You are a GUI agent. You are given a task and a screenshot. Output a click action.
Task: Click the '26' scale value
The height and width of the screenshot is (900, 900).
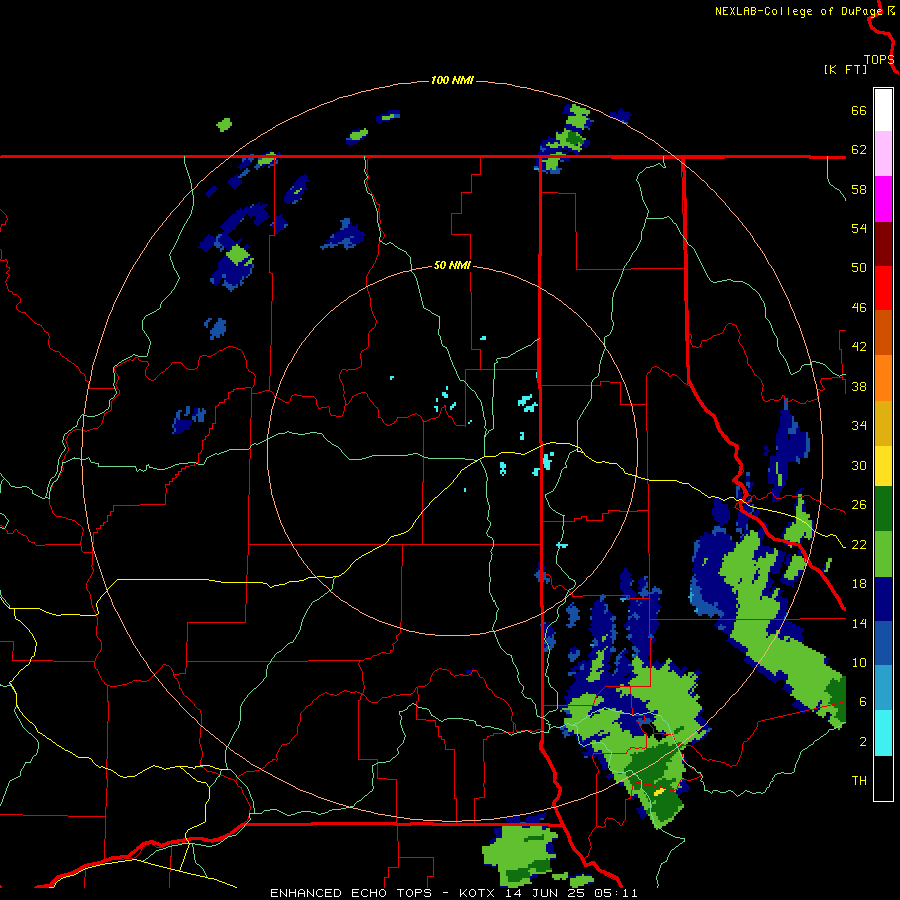(x=859, y=505)
